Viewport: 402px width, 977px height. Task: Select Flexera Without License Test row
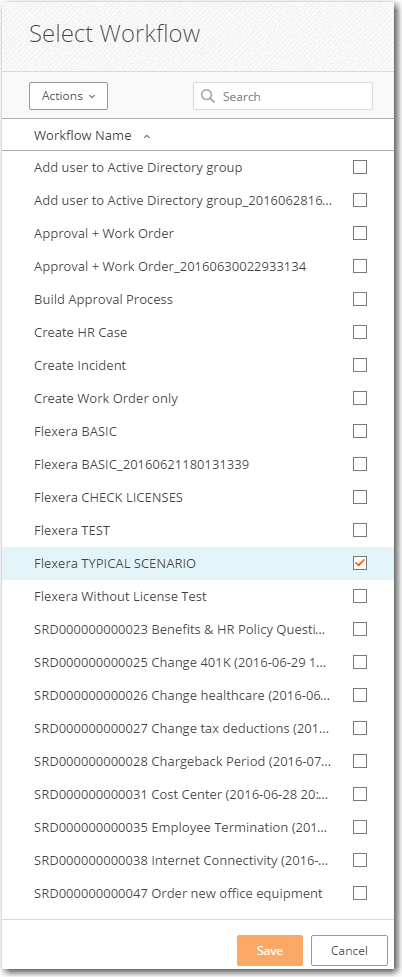pos(198,596)
